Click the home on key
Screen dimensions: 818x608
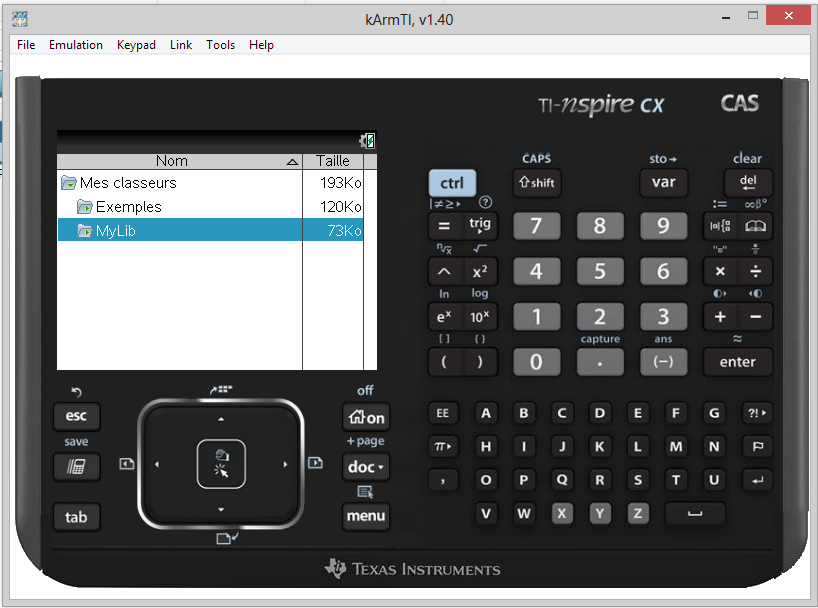point(366,418)
